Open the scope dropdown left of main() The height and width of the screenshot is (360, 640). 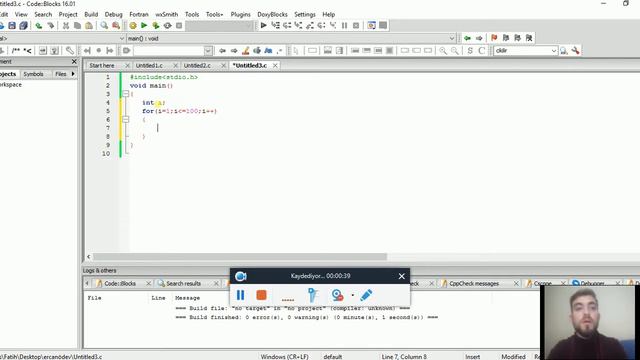[122, 38]
